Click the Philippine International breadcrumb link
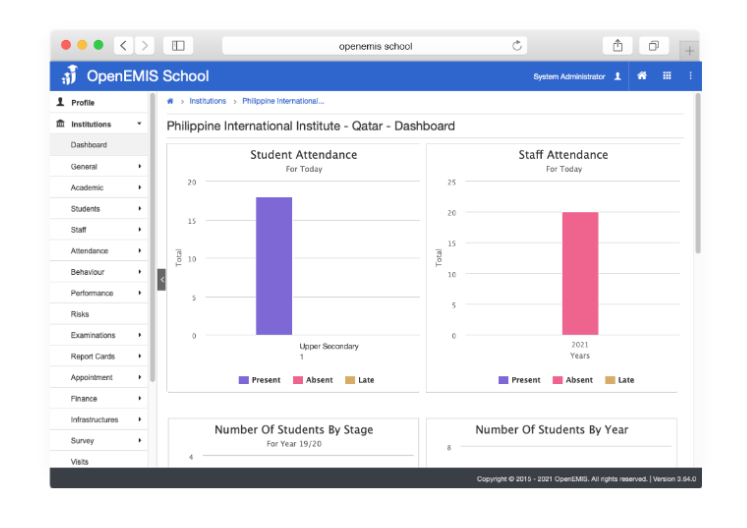The height and width of the screenshot is (528, 747). click(x=283, y=101)
